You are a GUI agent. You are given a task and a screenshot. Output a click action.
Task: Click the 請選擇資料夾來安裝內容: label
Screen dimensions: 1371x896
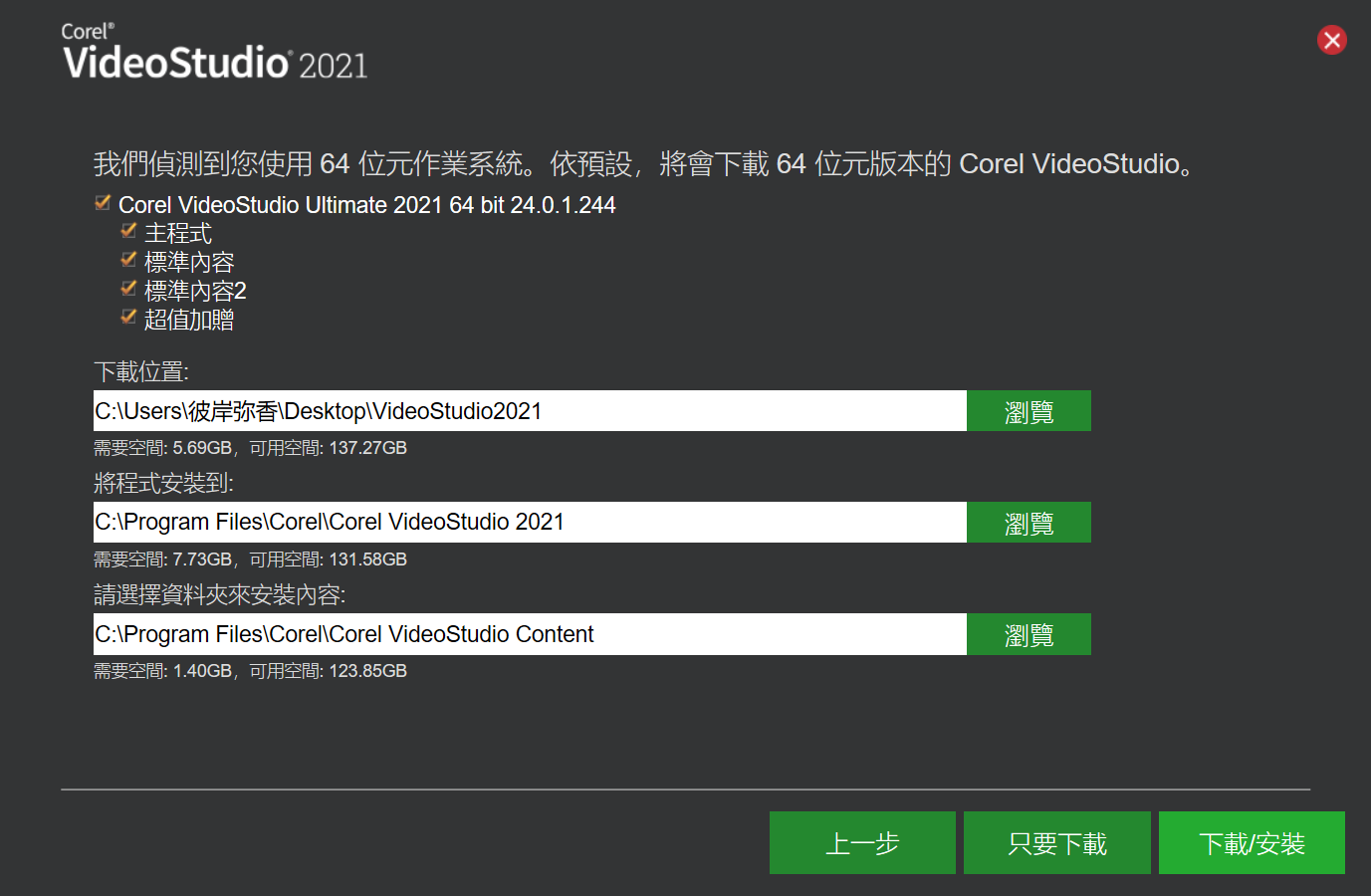[x=220, y=595]
